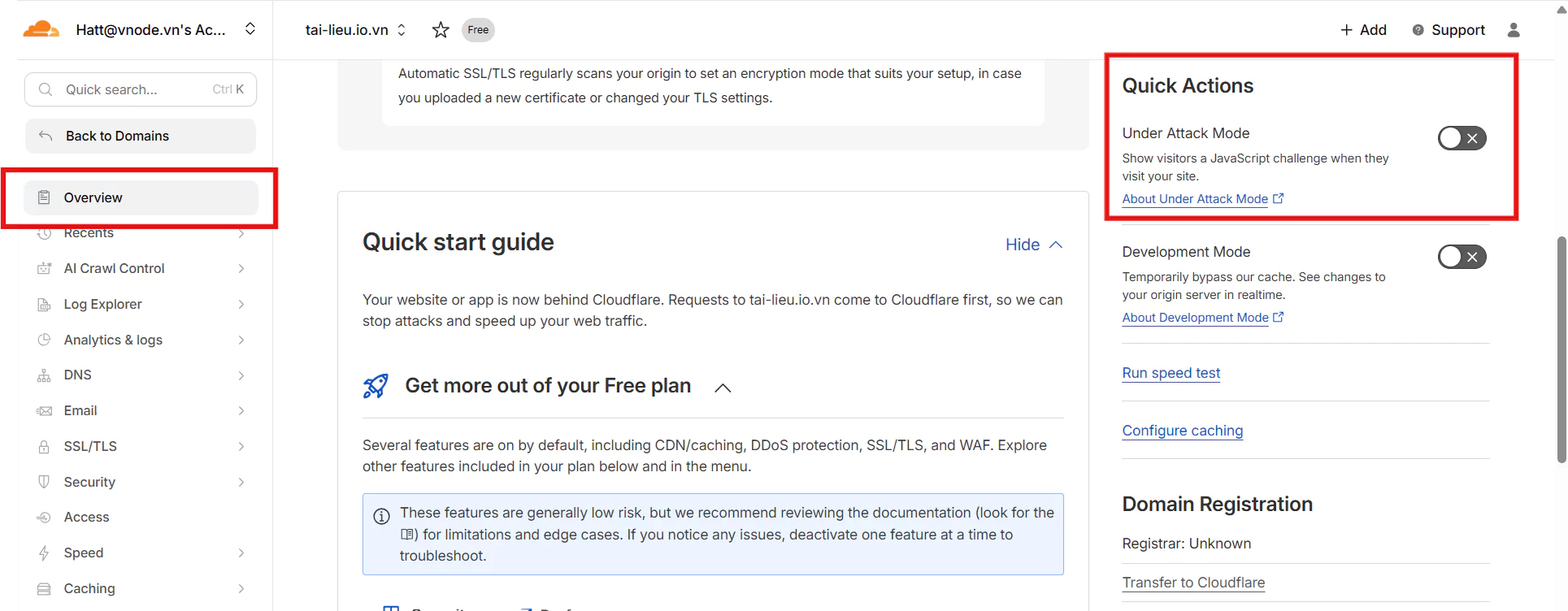This screenshot has height=611, width=1568.
Task: Click the Run speed test link
Action: pos(1171,373)
